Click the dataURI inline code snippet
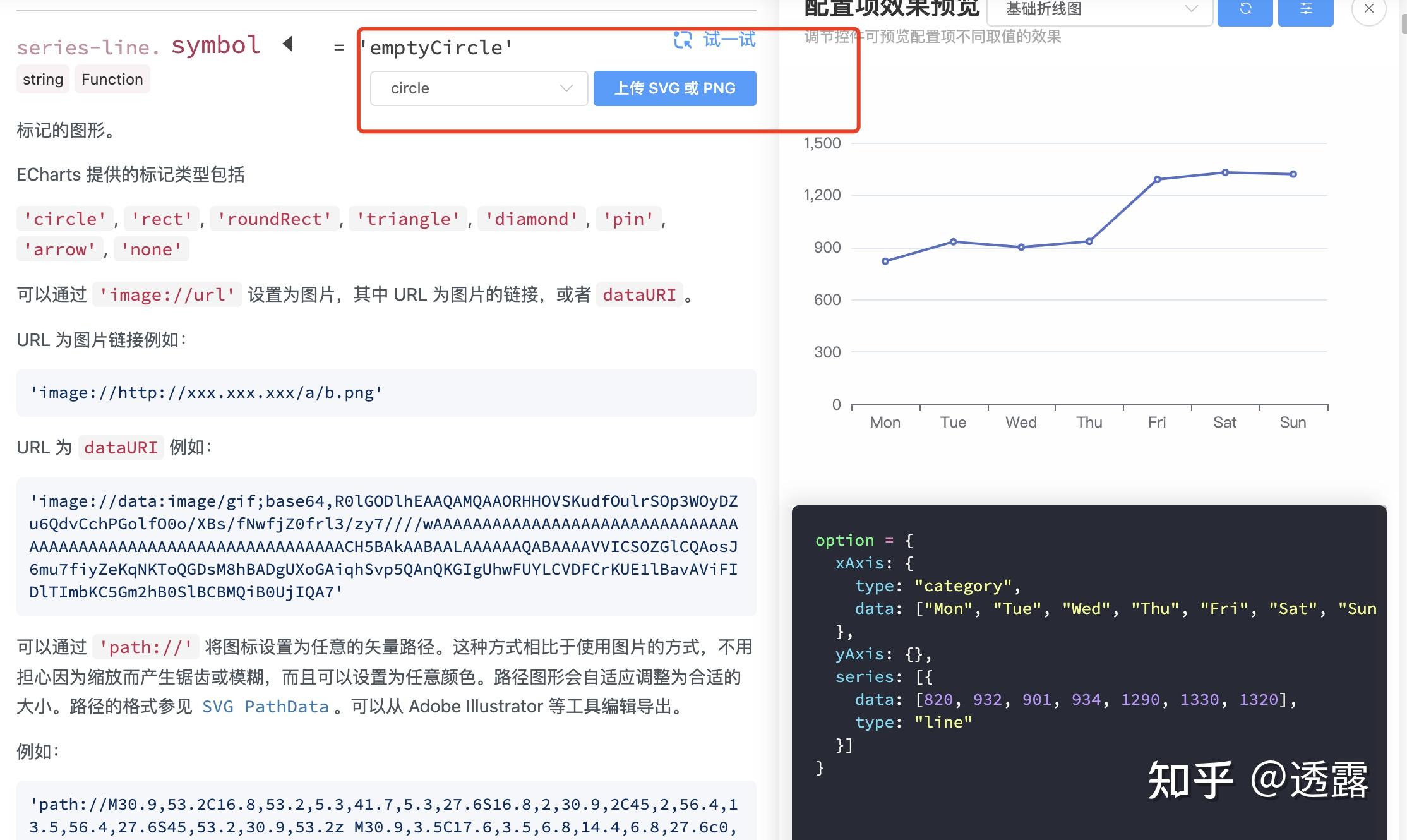Screen dimensions: 1407x840 click(639, 294)
